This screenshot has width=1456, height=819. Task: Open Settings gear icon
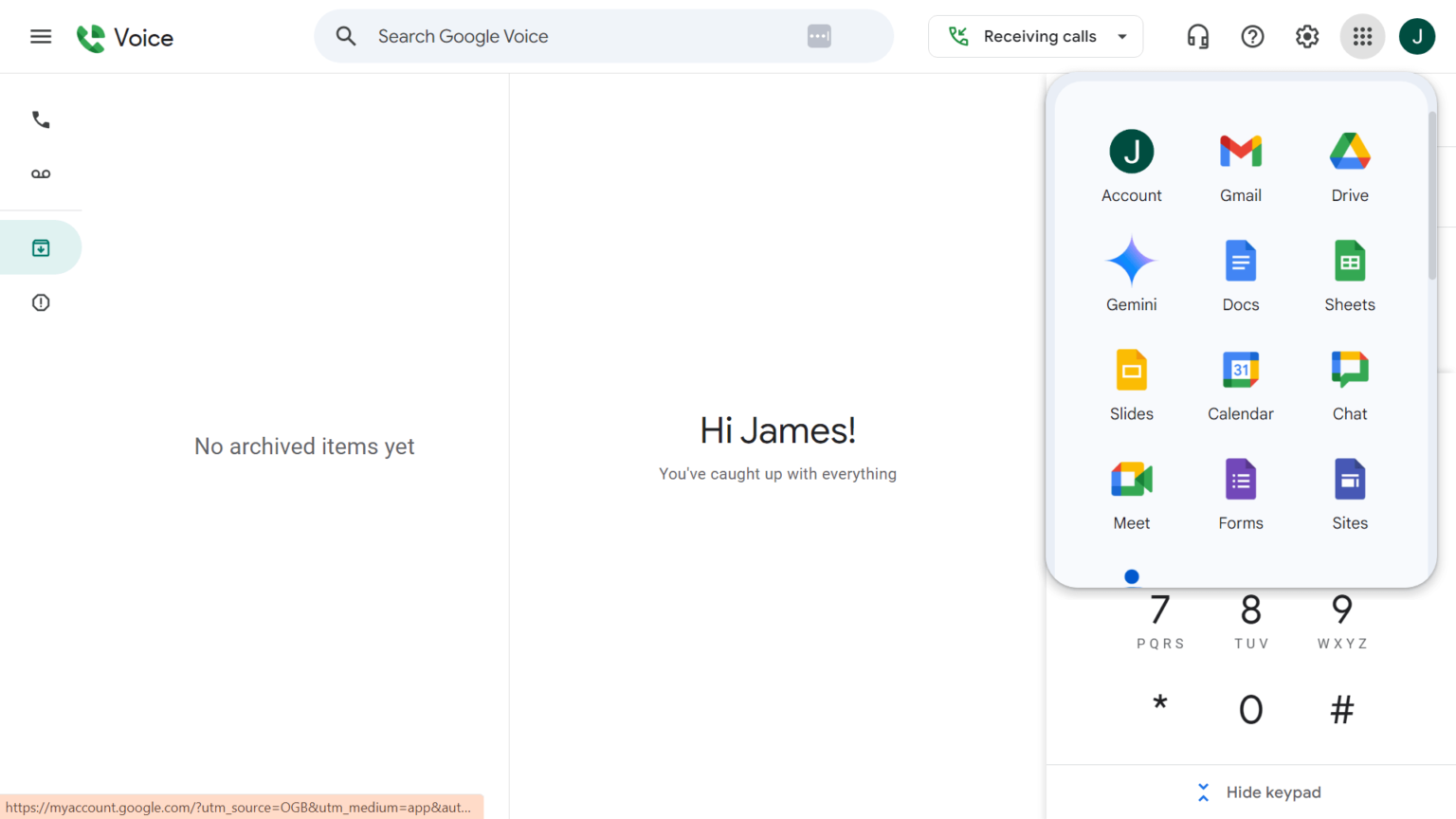(x=1306, y=37)
